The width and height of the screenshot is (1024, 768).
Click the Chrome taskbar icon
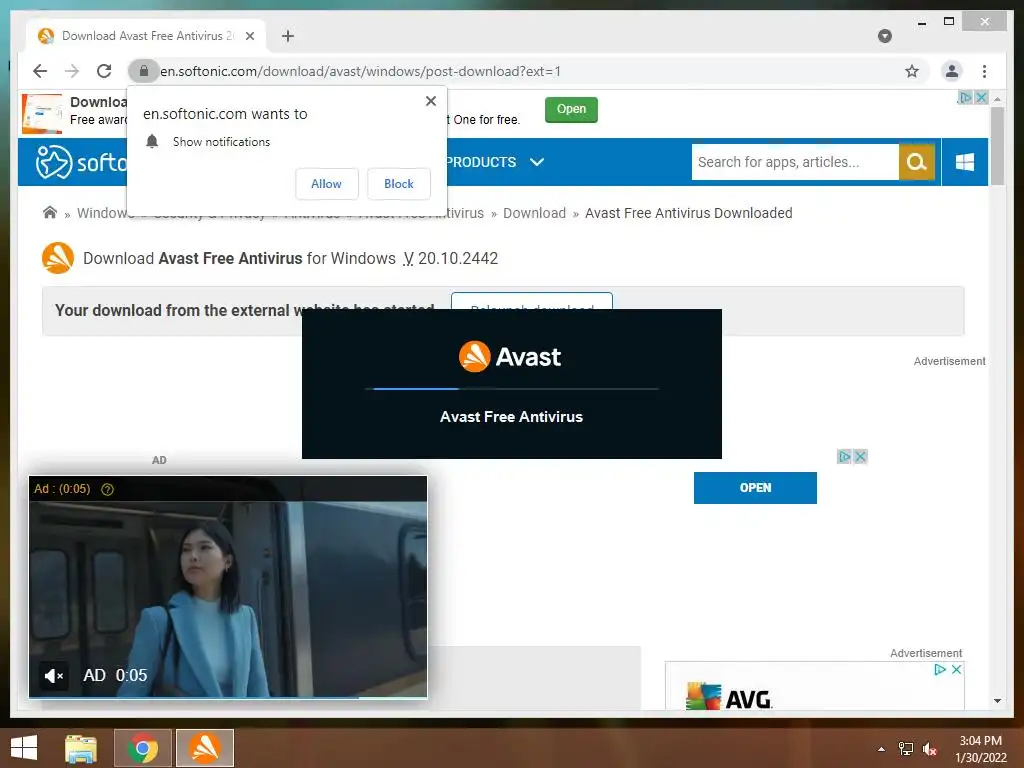pyautogui.click(x=143, y=748)
